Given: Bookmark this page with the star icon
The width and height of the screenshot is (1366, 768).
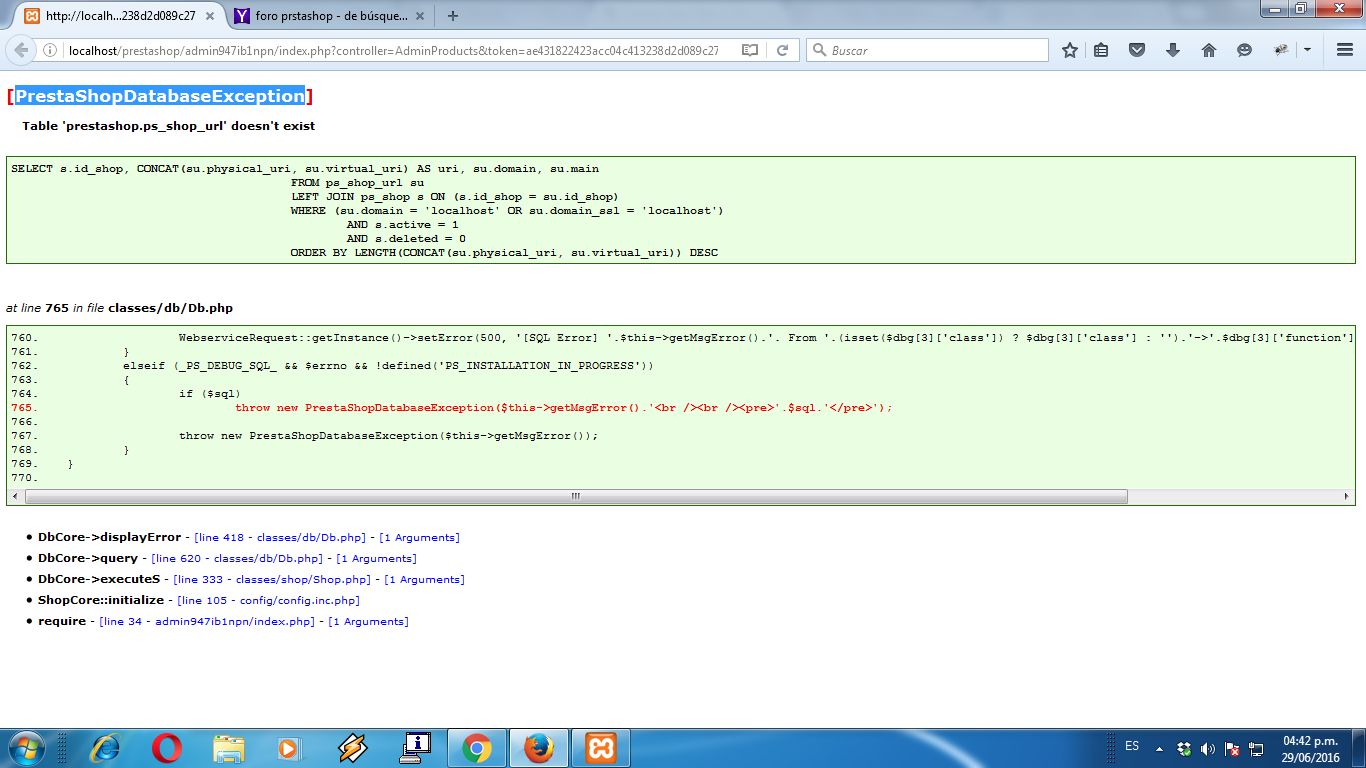Looking at the screenshot, I should [1070, 50].
